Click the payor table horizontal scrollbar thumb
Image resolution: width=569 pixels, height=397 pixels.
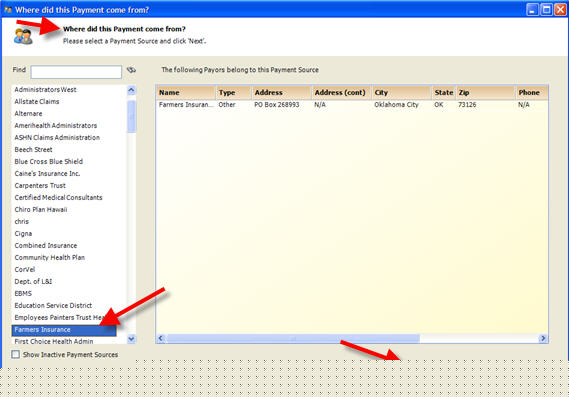293,339
